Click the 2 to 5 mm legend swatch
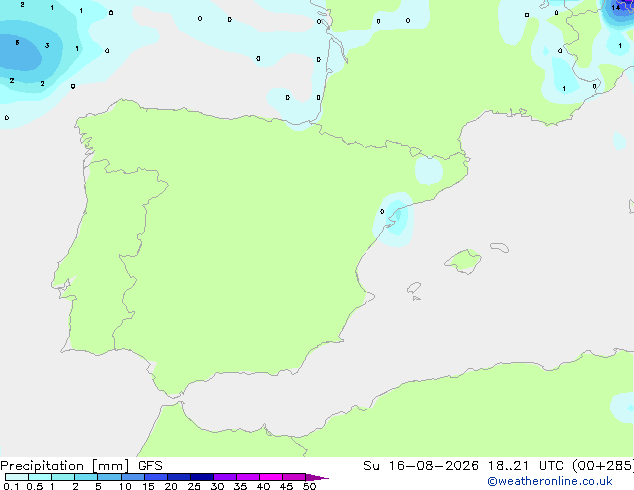The image size is (634, 490). pyautogui.click(x=86, y=477)
